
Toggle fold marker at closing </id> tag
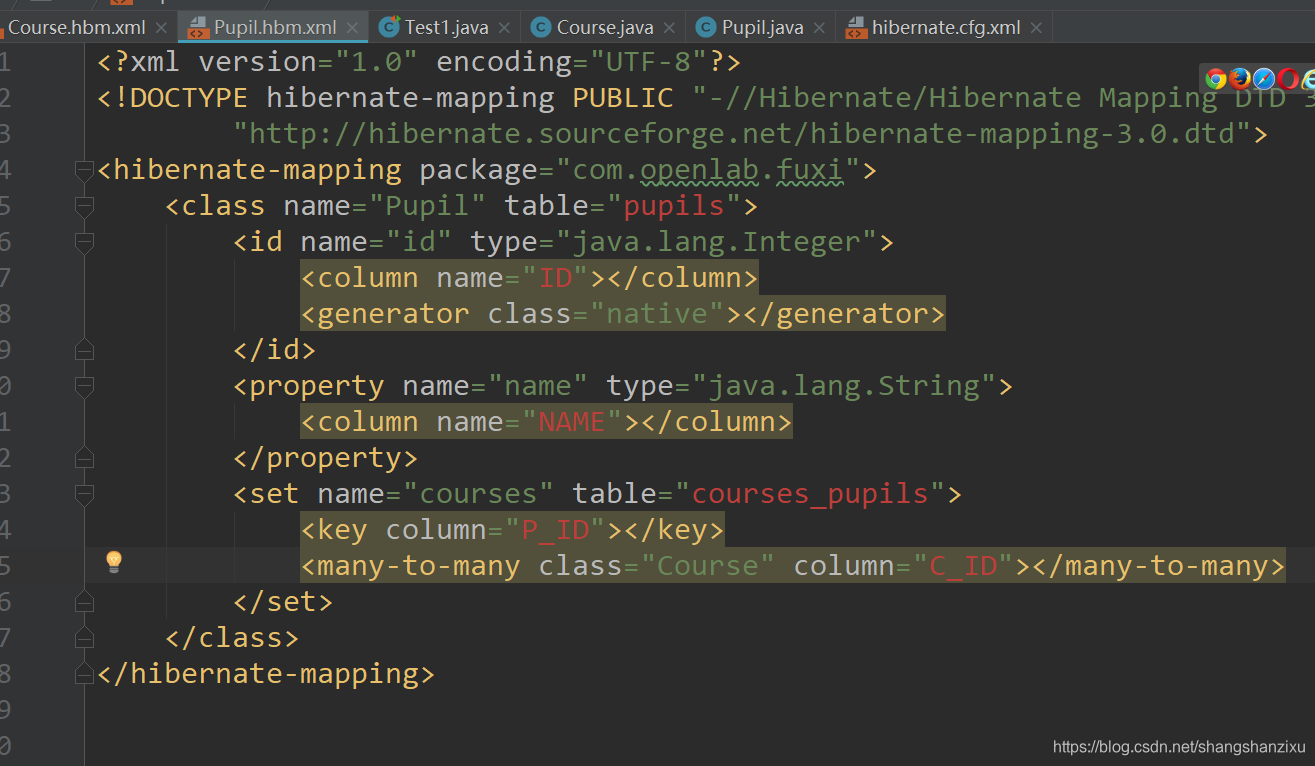[x=84, y=350]
